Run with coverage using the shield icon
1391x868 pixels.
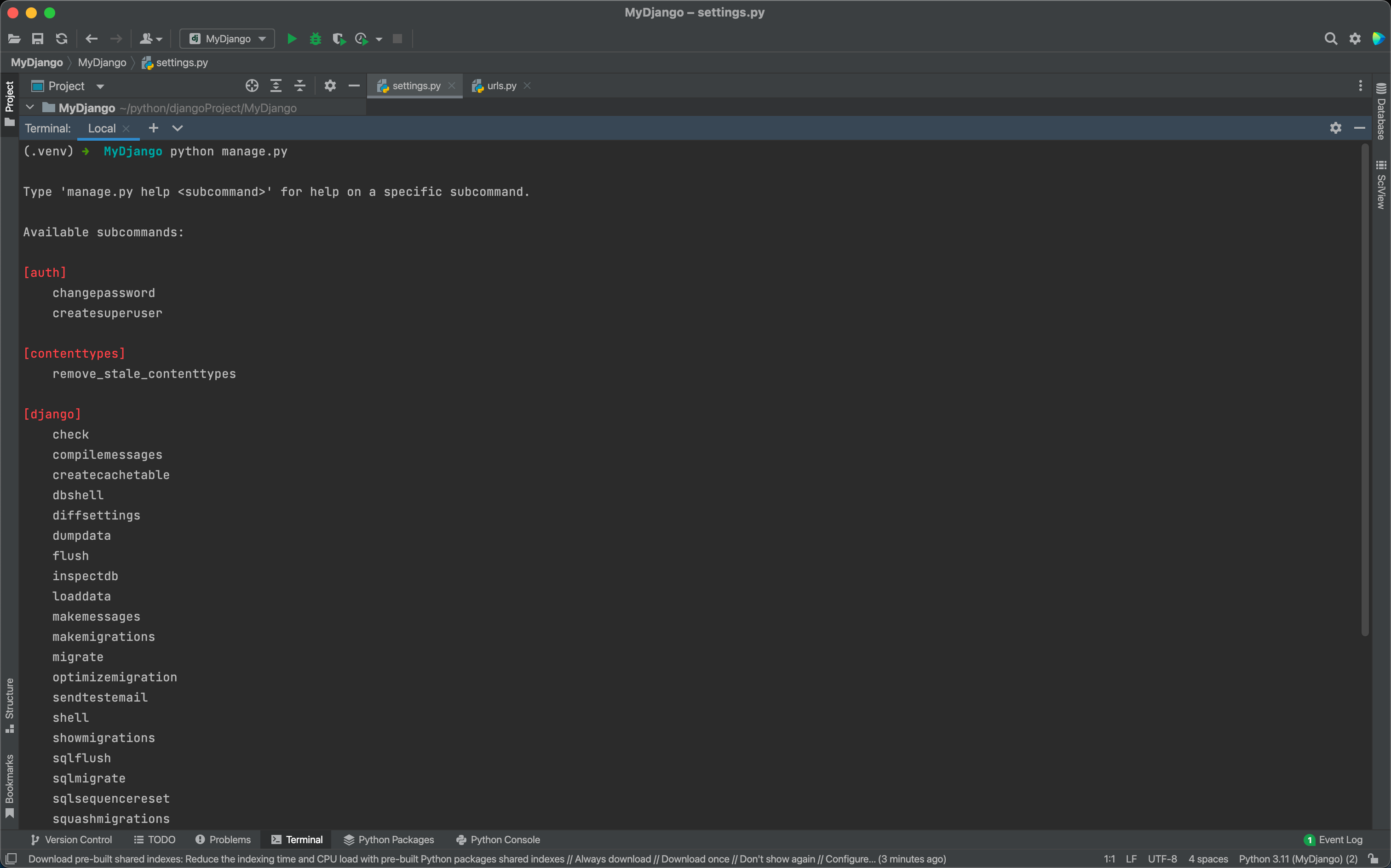(x=339, y=39)
